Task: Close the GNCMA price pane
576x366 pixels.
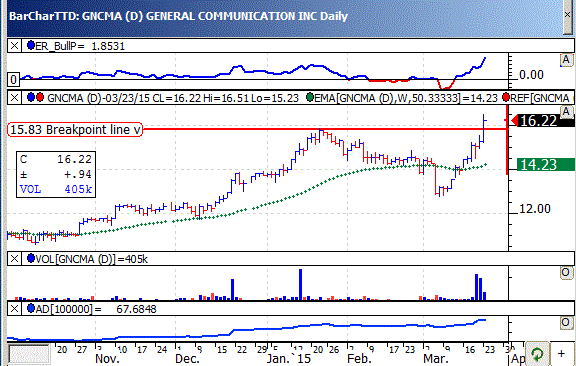Action: (14, 98)
